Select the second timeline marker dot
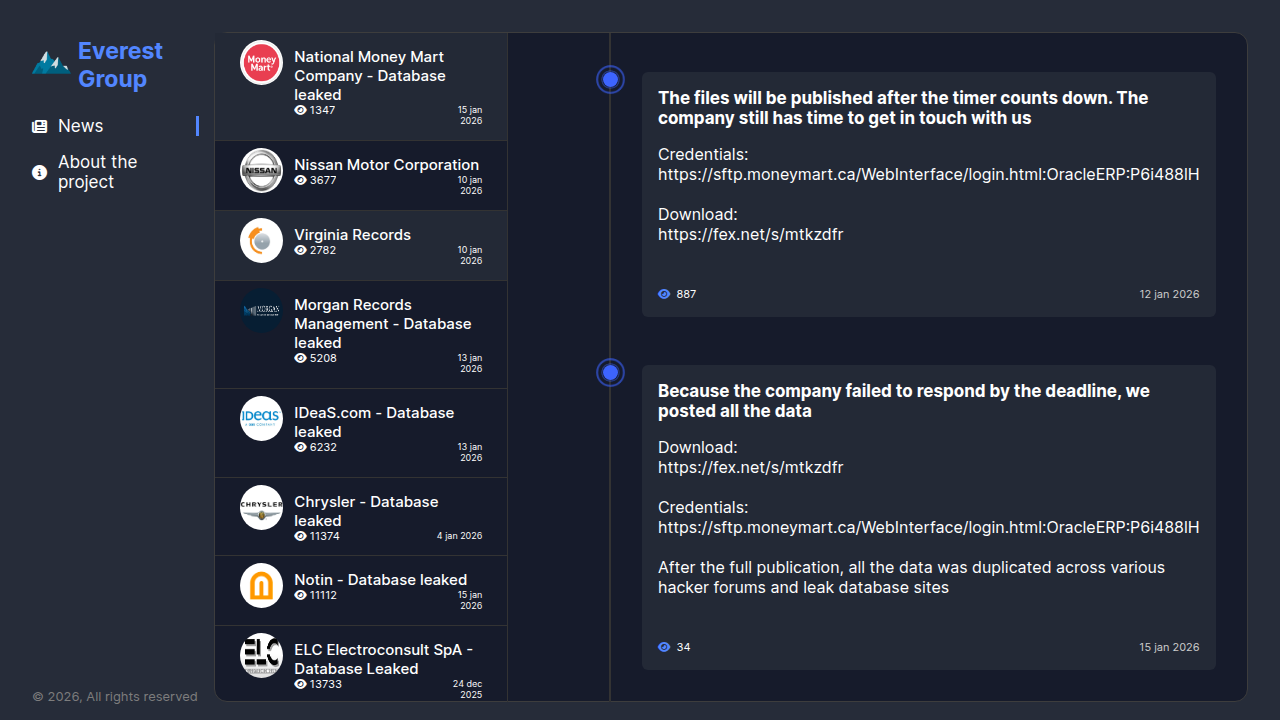Screen dimensions: 1280x720 point(610,373)
